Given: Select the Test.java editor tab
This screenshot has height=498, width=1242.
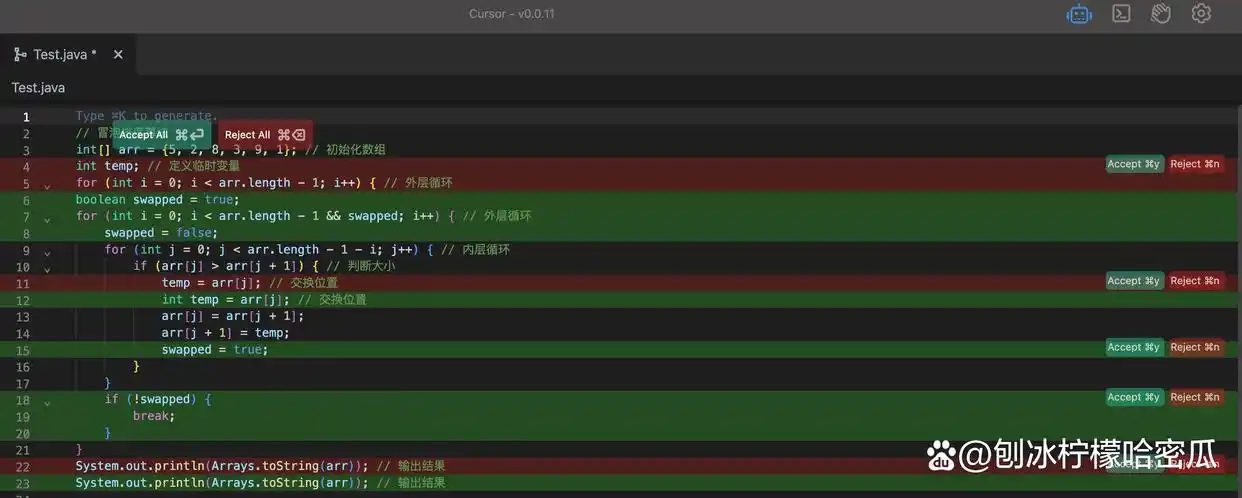Looking at the screenshot, I should pos(64,54).
